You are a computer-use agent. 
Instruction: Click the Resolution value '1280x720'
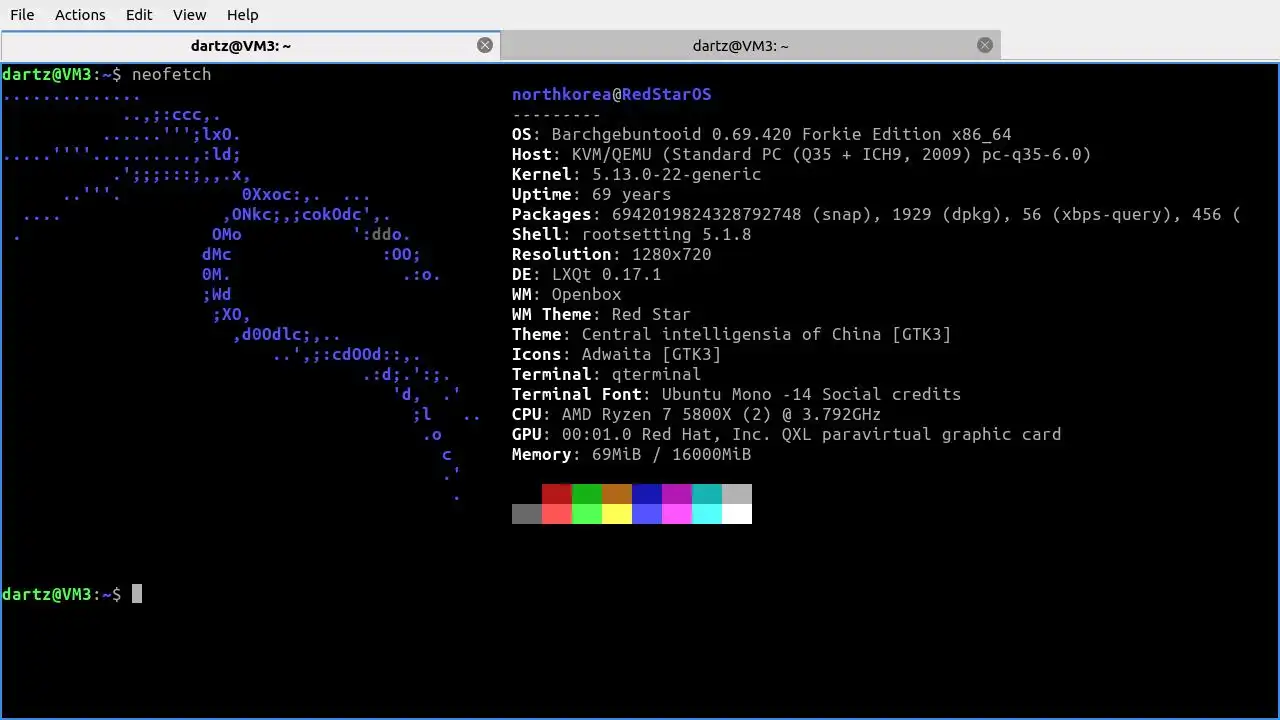tap(671, 254)
